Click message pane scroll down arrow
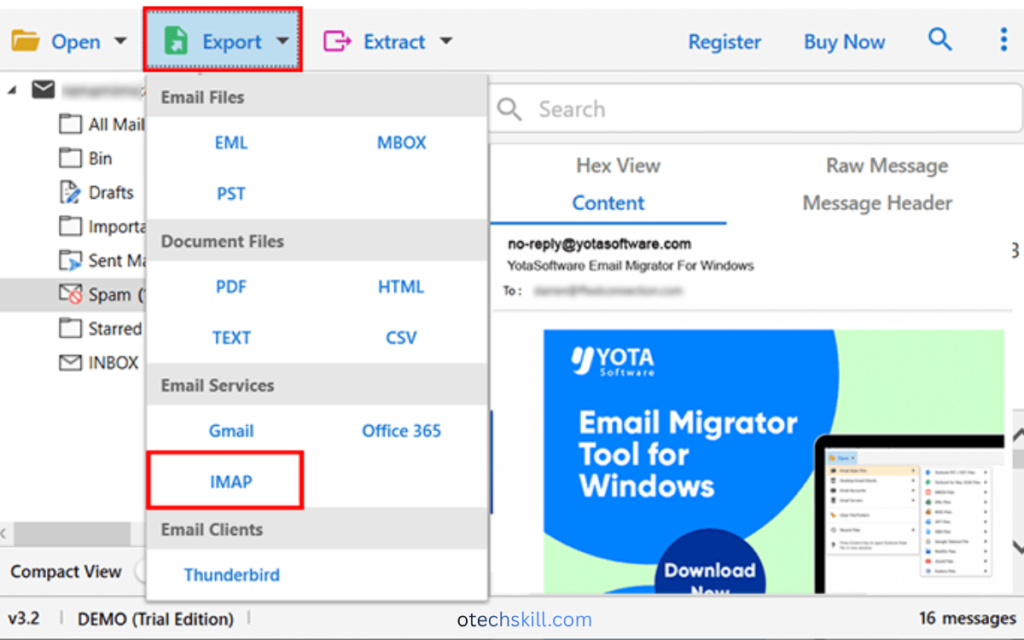The width and height of the screenshot is (1024, 640). coord(1017,547)
